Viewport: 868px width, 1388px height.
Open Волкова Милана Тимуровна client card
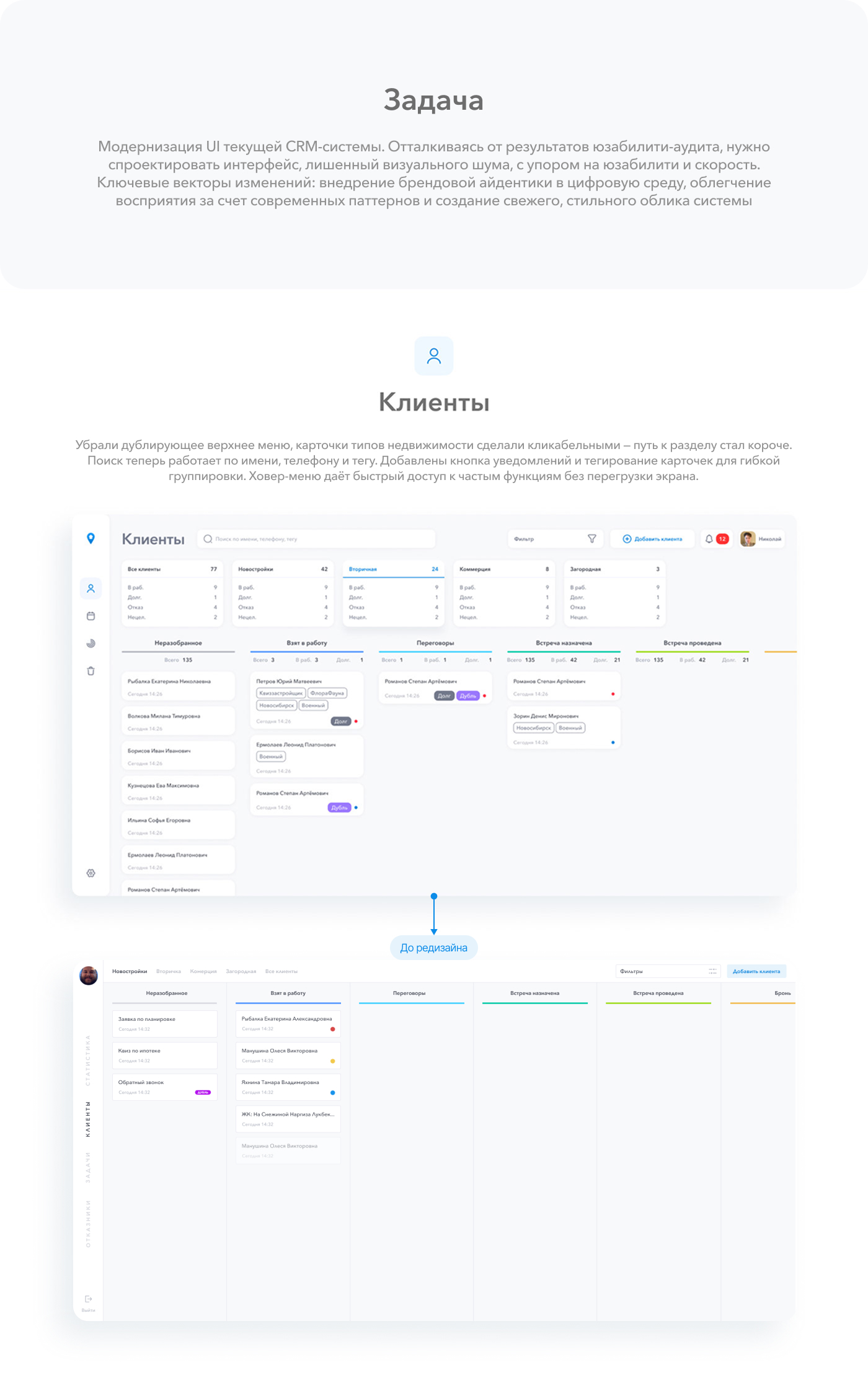[x=179, y=721]
